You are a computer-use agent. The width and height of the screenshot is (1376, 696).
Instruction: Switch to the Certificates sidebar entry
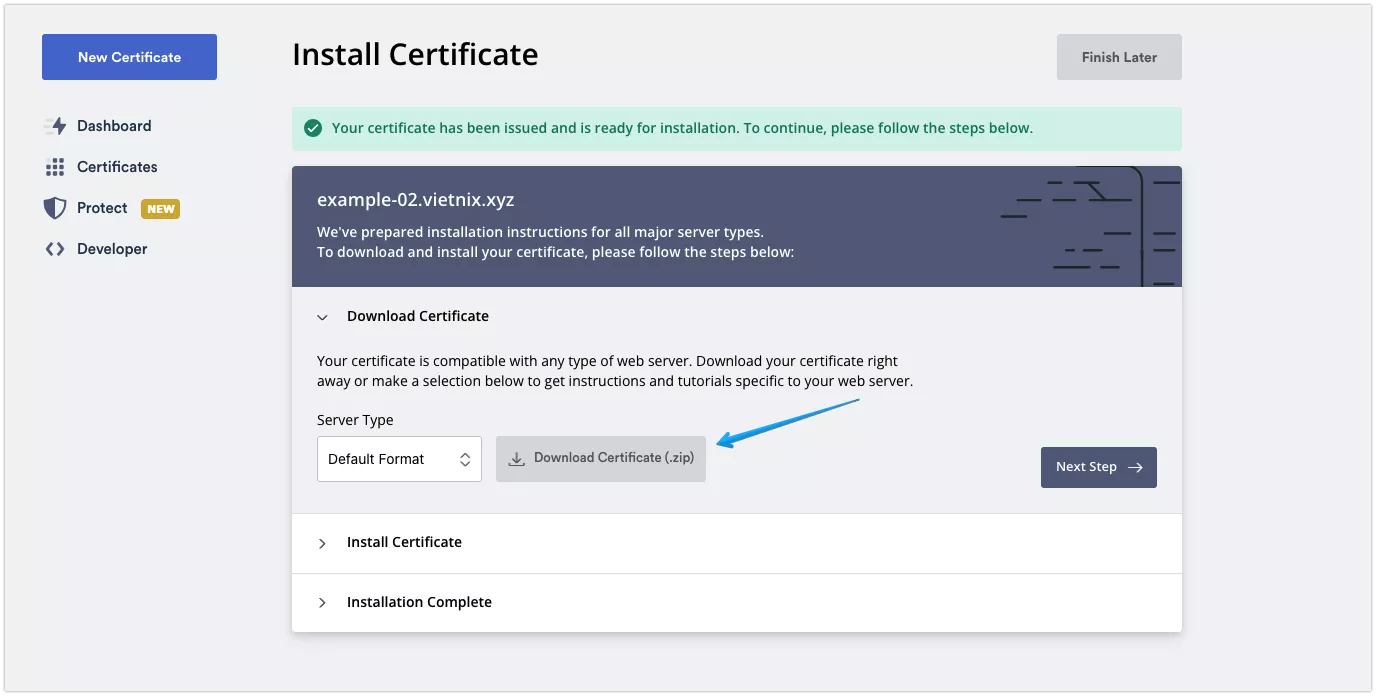pos(116,166)
